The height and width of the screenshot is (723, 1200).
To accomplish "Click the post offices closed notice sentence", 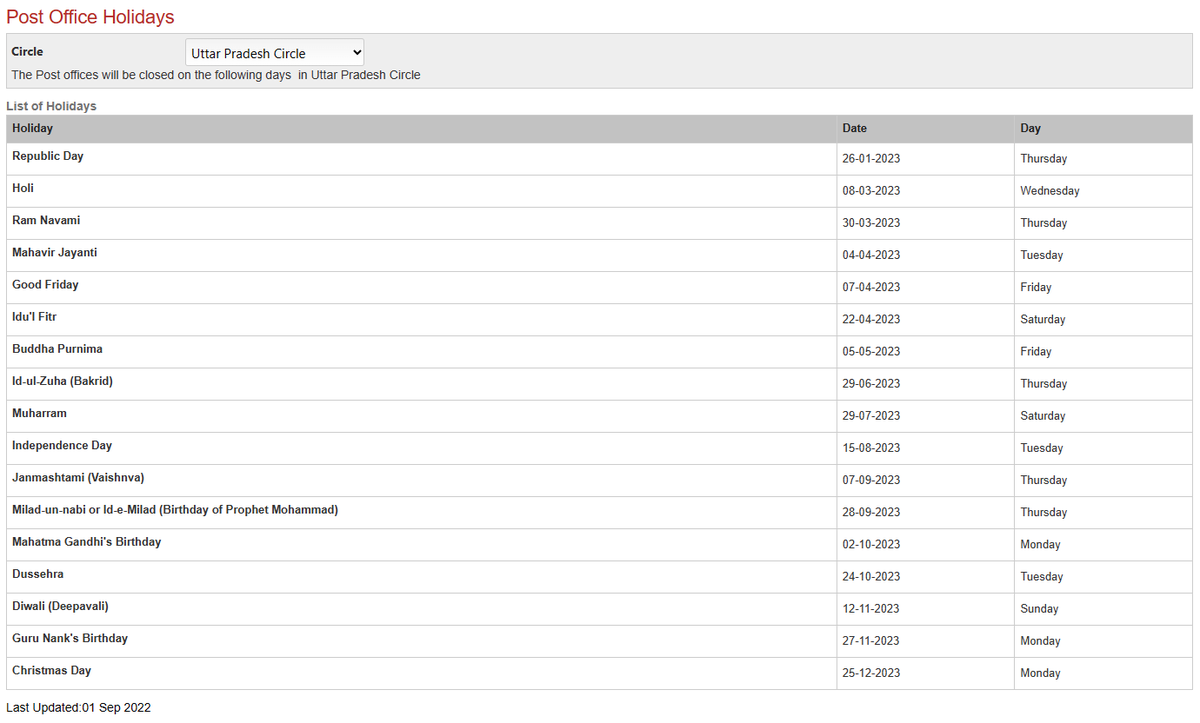I will 216,75.
